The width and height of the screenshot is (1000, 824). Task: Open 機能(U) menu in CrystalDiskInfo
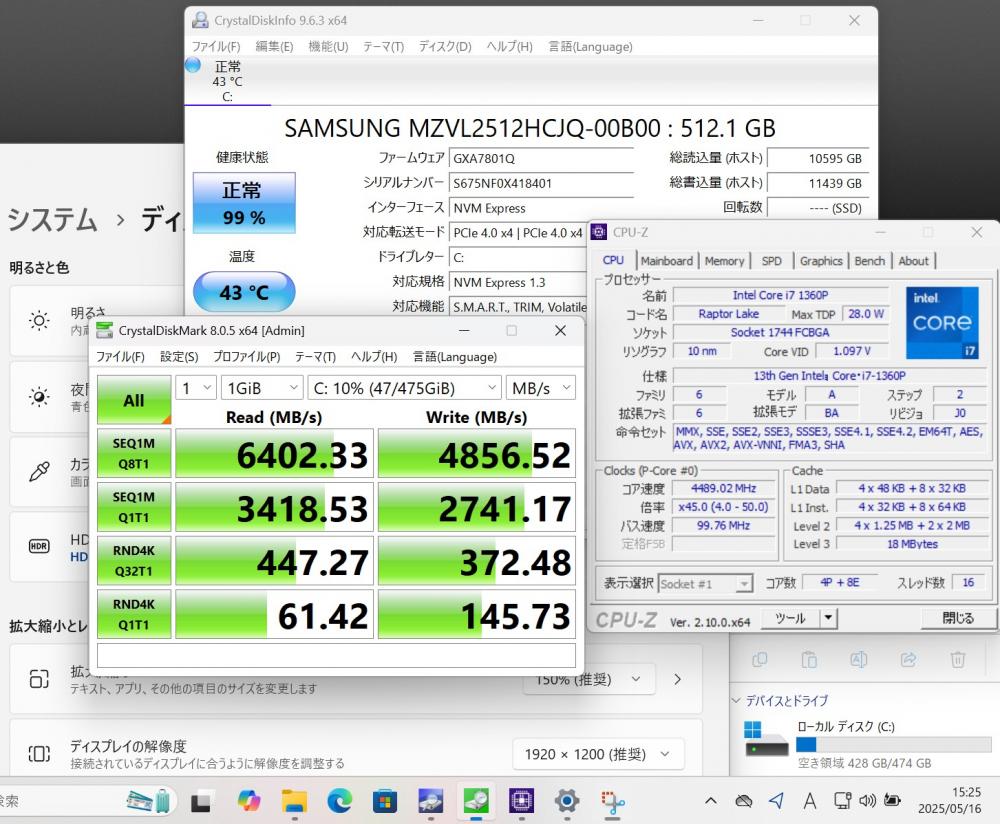click(328, 47)
